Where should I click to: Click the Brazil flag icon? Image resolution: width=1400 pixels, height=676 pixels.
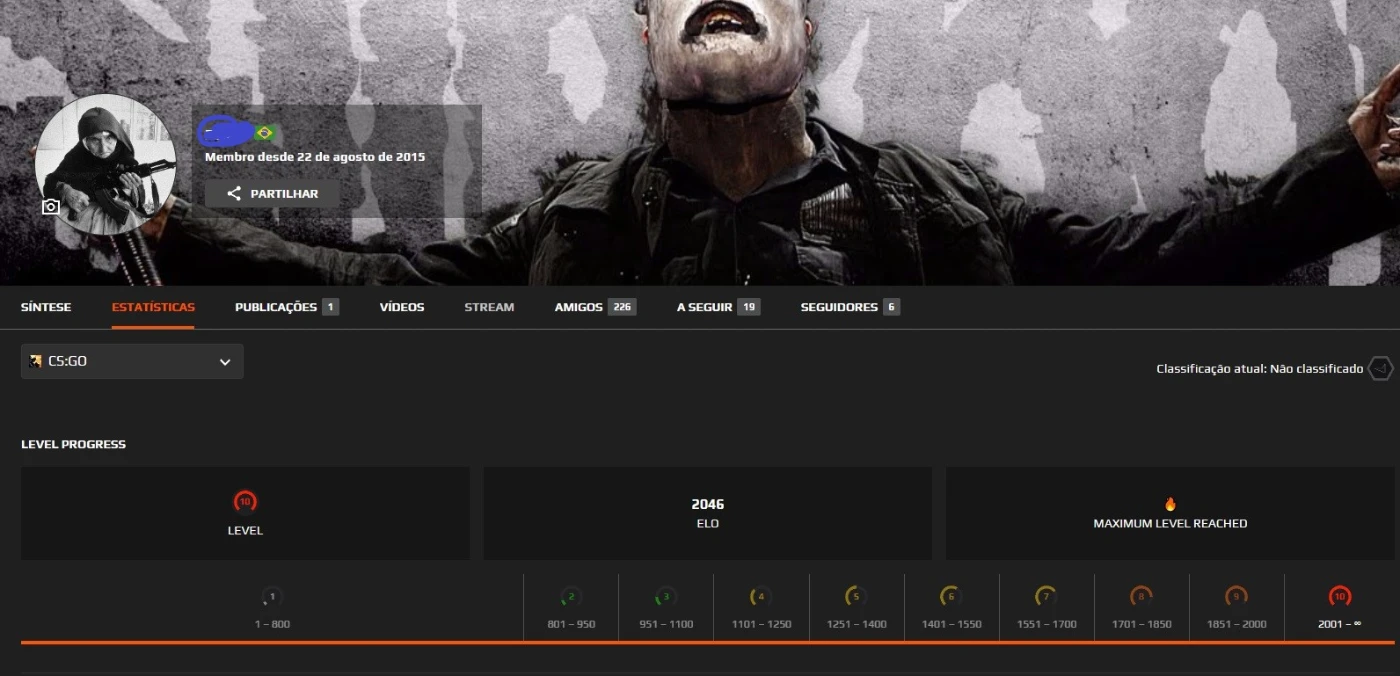pyautogui.click(x=265, y=132)
